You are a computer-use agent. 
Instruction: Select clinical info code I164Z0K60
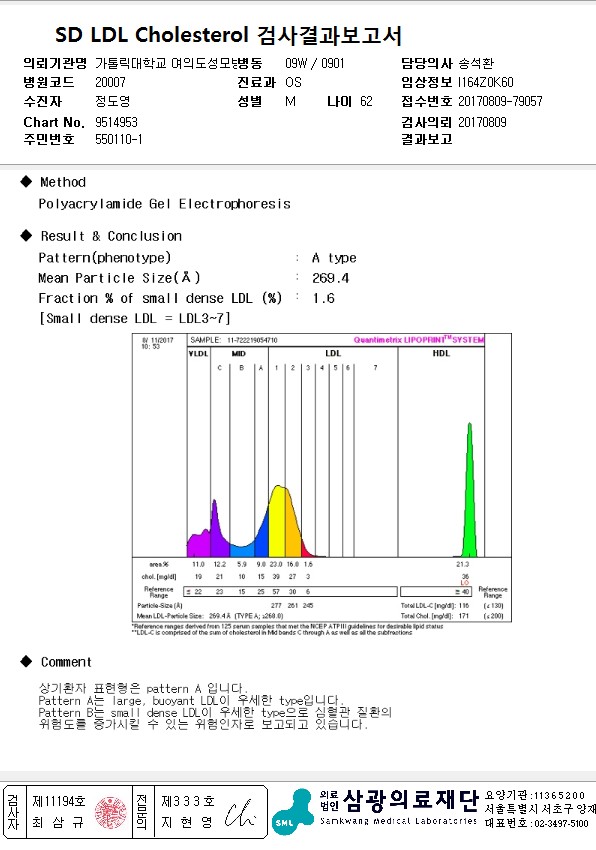coord(485,82)
